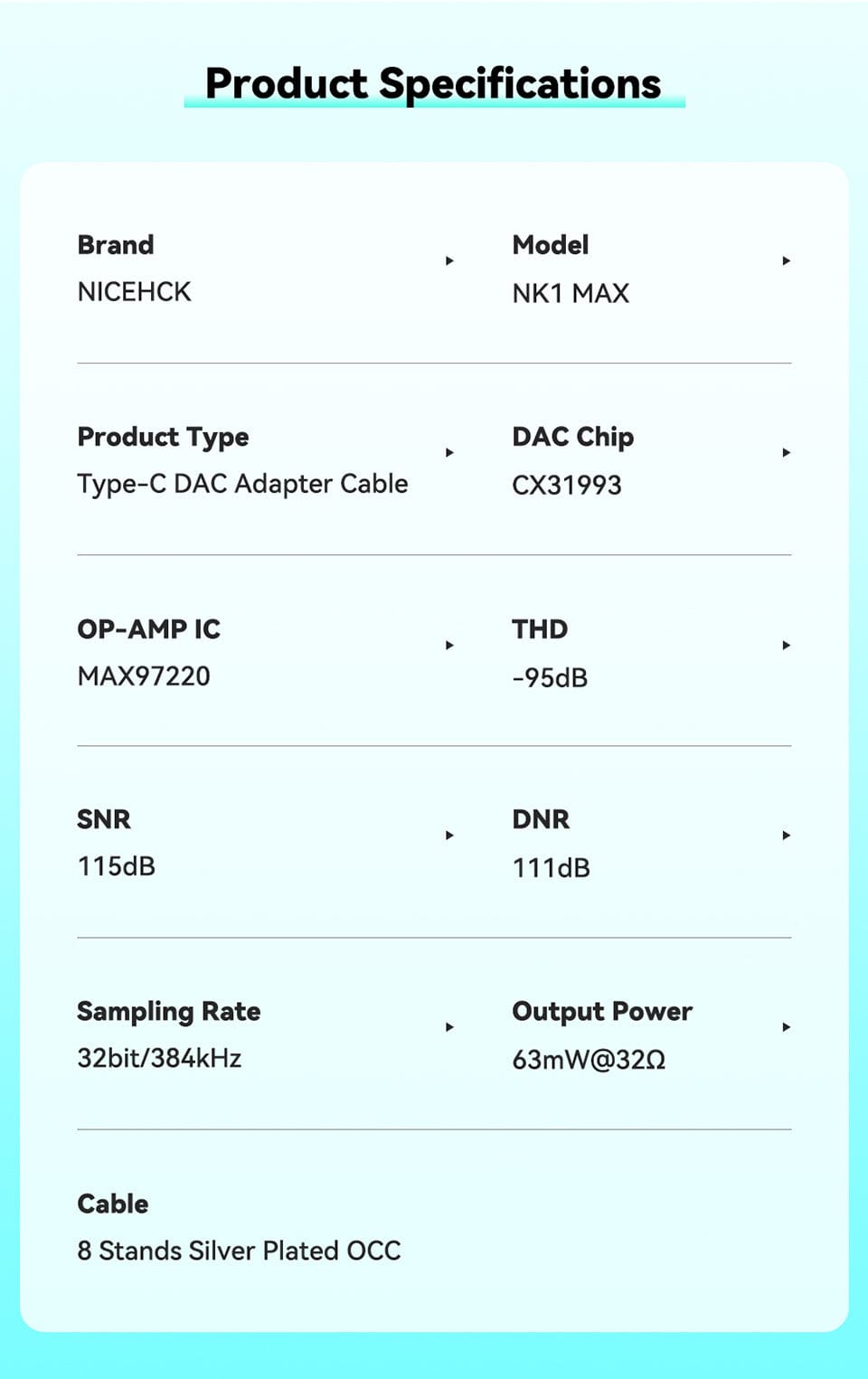The height and width of the screenshot is (1379, 868).
Task: Select the 8 Stands Silver Plated OCC text
Action: pos(239,1251)
